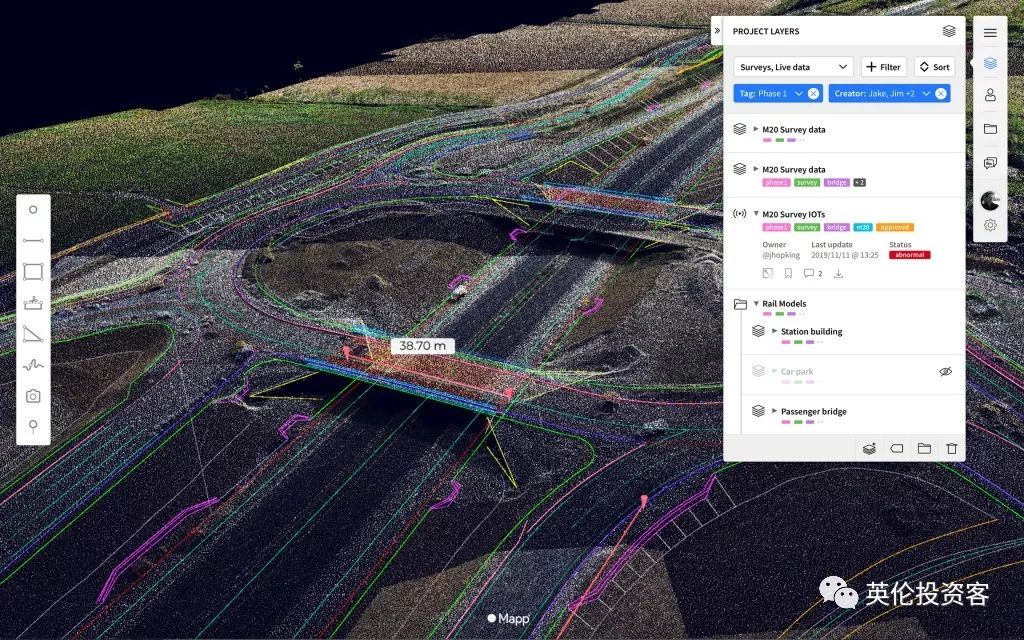The width and height of the screenshot is (1024, 640).
Task: Expand the M20 Survey data layer with tag labels
Action: click(x=756, y=168)
